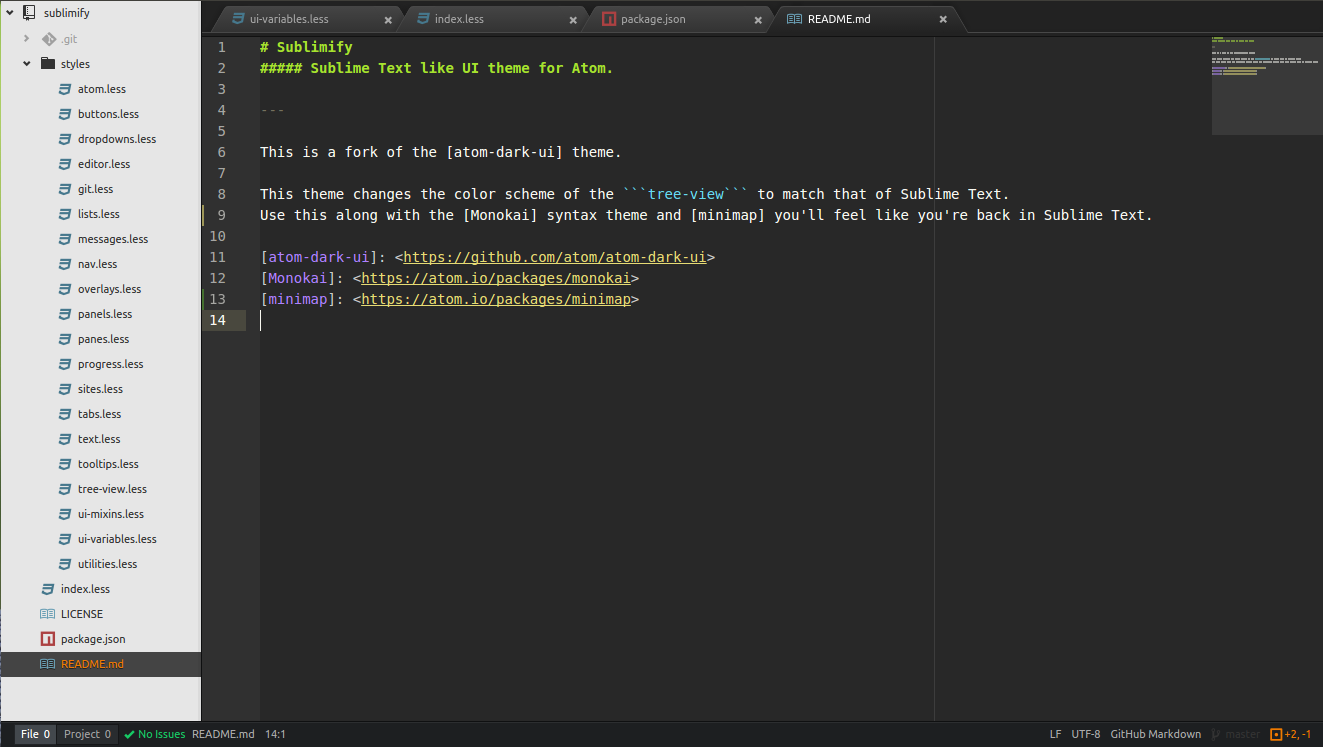Click the sublimify repository icon
Screen dimensions: 1323x747
pyautogui.click(x=29, y=14)
